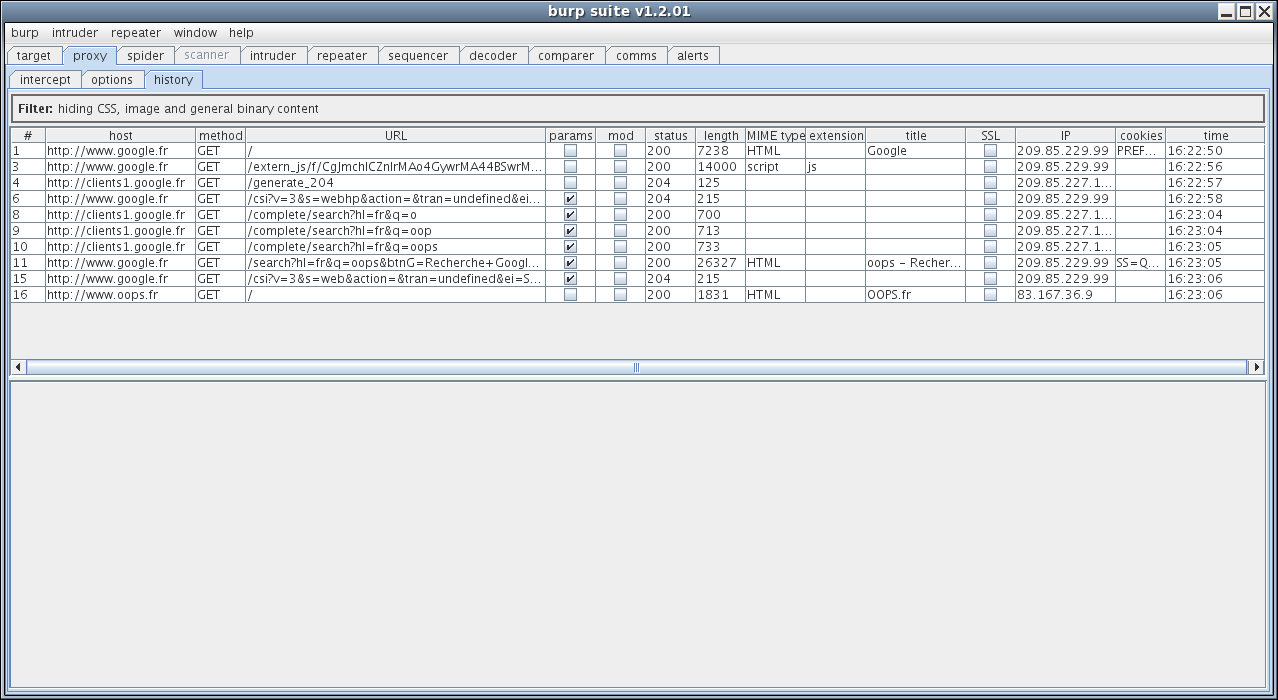Image resolution: width=1278 pixels, height=700 pixels.
Task: Toggle SSL checkbox for www.oops.fr row
Action: click(990, 295)
